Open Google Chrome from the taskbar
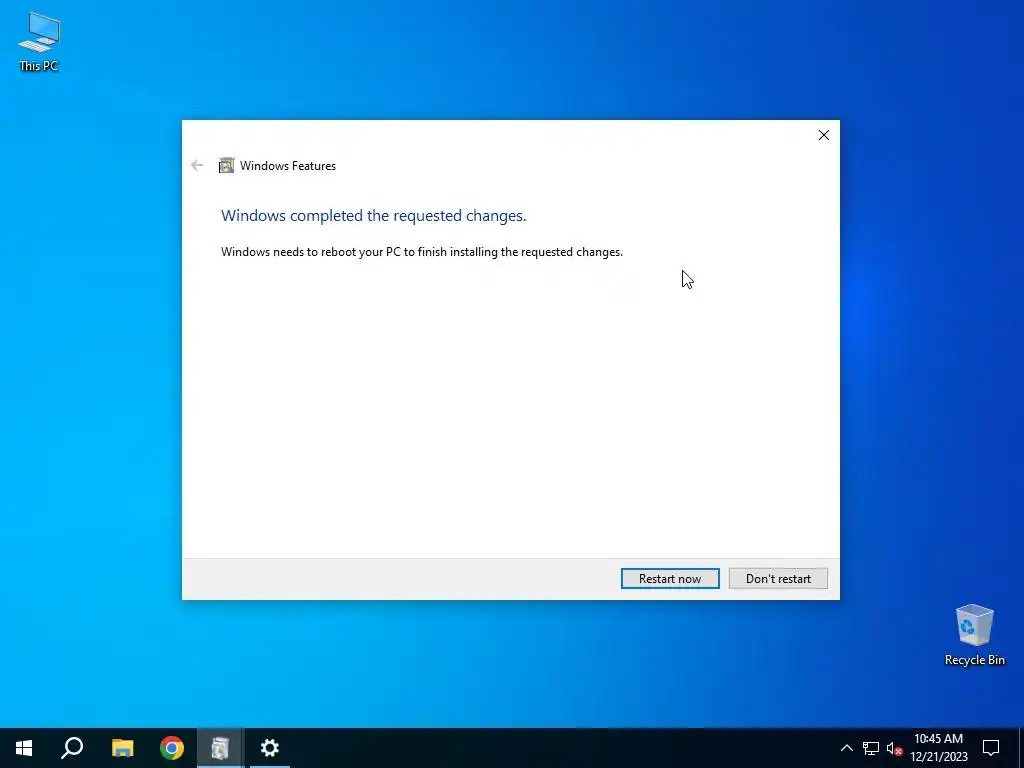Viewport: 1024px width, 768px height. point(172,748)
